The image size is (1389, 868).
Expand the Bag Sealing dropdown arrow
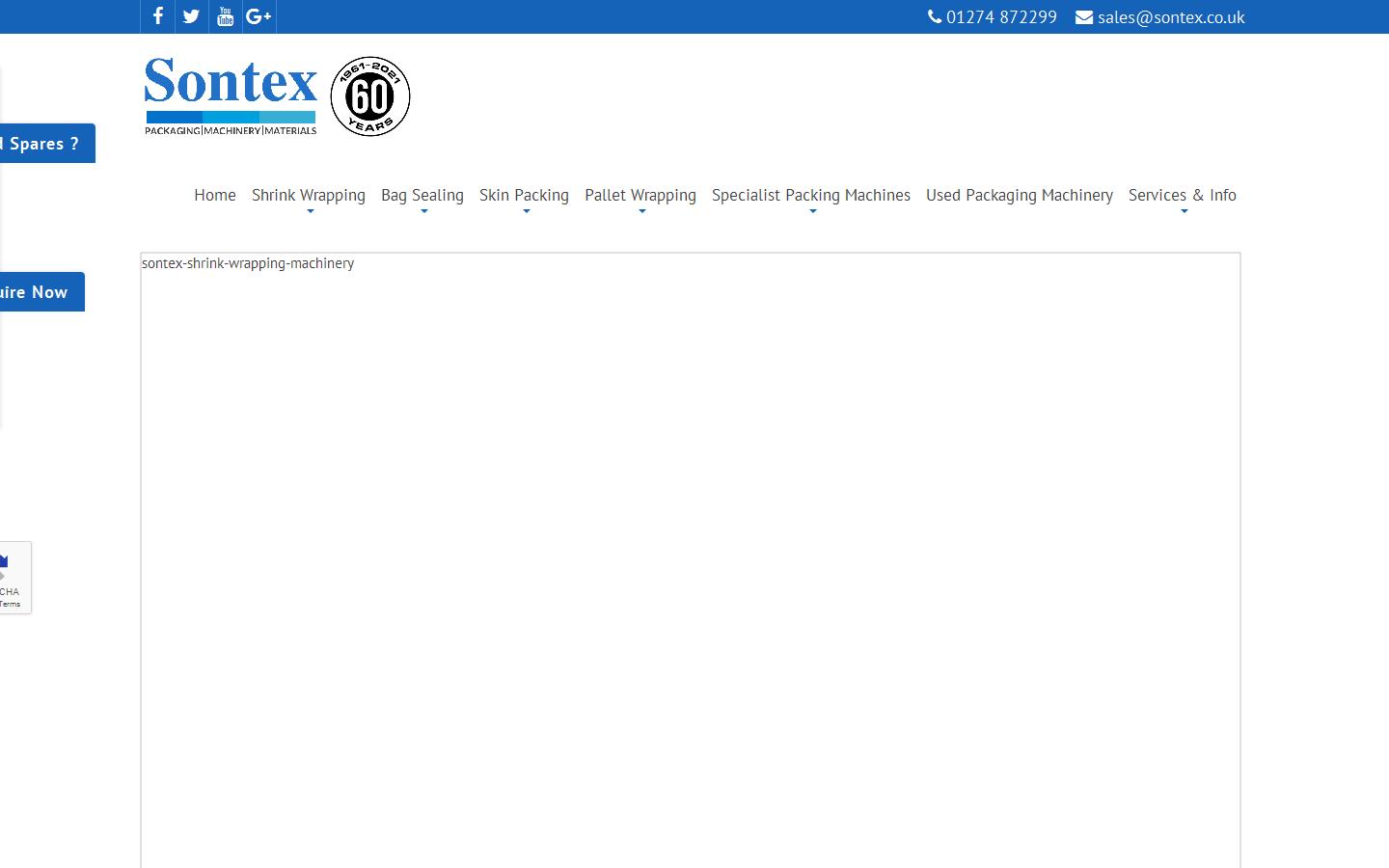pyautogui.click(x=422, y=210)
